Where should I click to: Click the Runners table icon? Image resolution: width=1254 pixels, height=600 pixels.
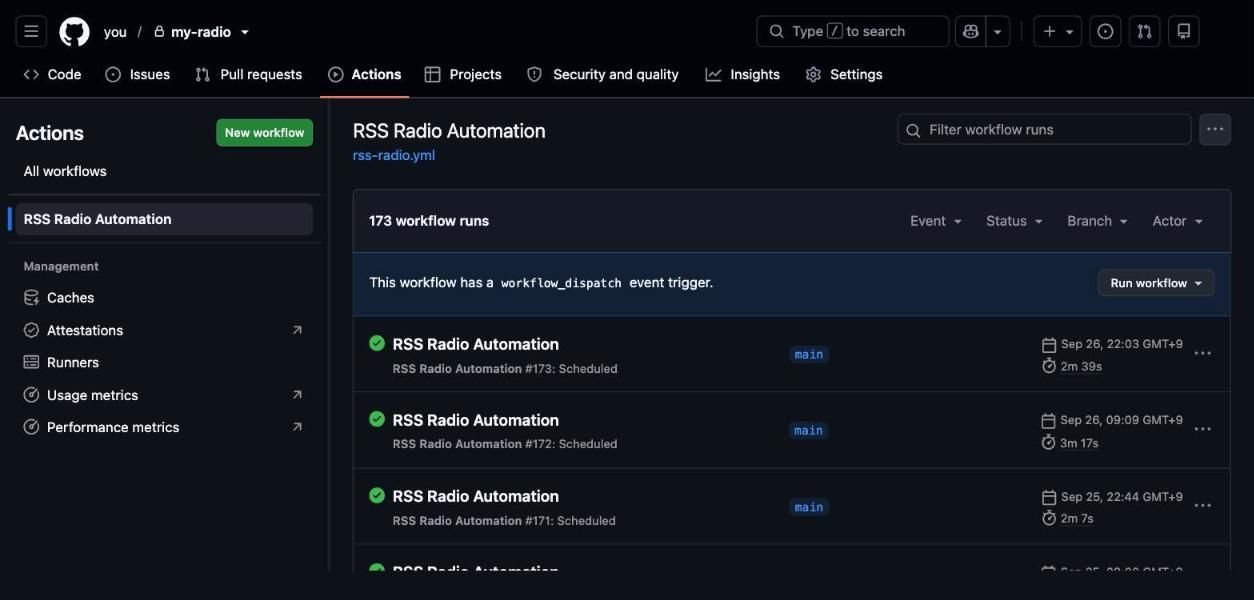(31, 362)
